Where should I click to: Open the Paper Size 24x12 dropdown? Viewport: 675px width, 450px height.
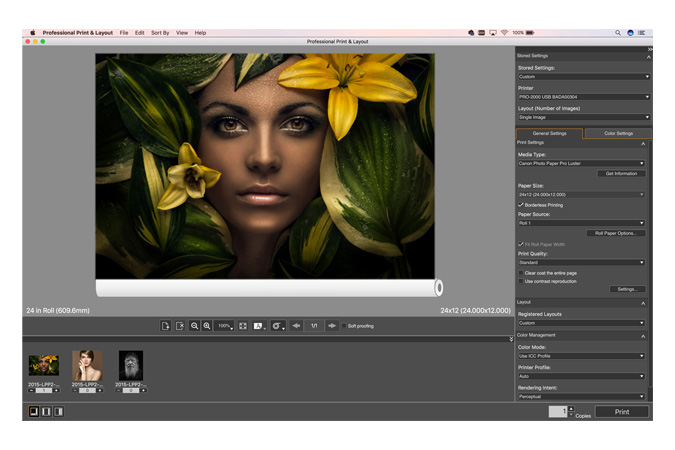click(581, 195)
